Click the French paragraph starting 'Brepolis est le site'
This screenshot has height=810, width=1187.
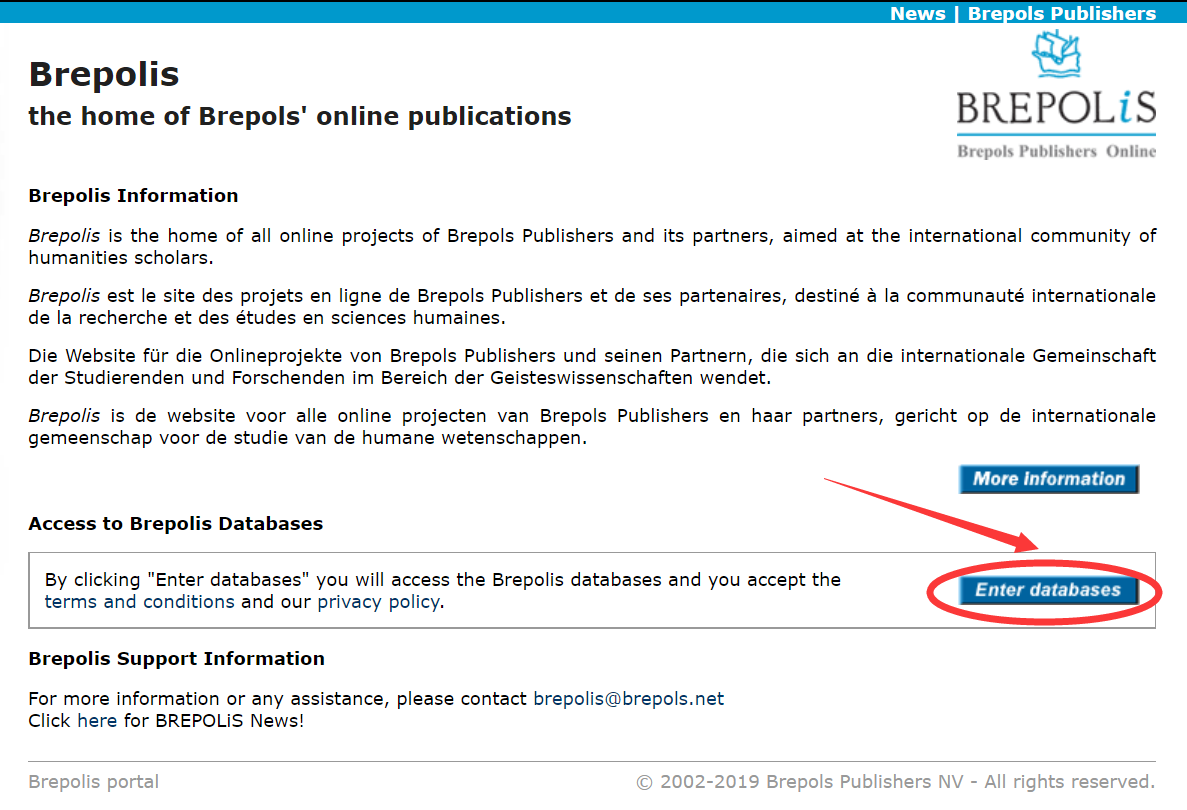pos(592,307)
